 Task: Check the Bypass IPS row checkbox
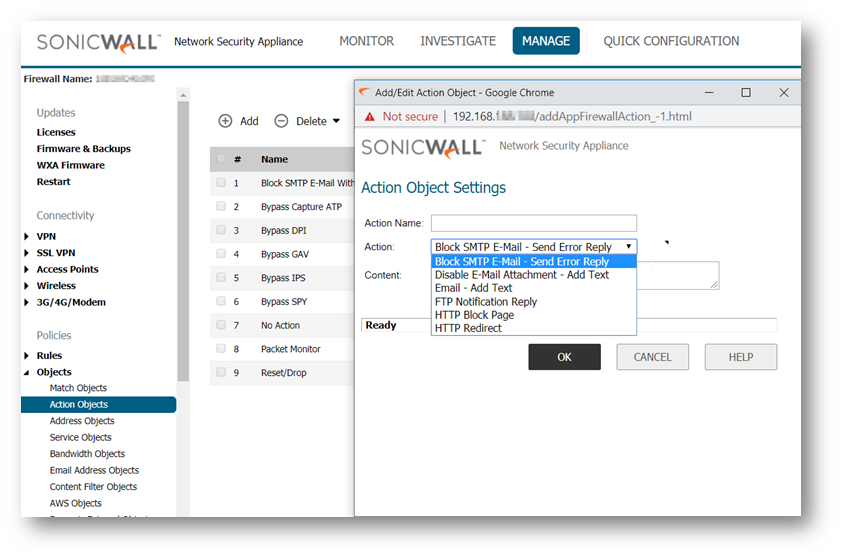click(x=221, y=277)
